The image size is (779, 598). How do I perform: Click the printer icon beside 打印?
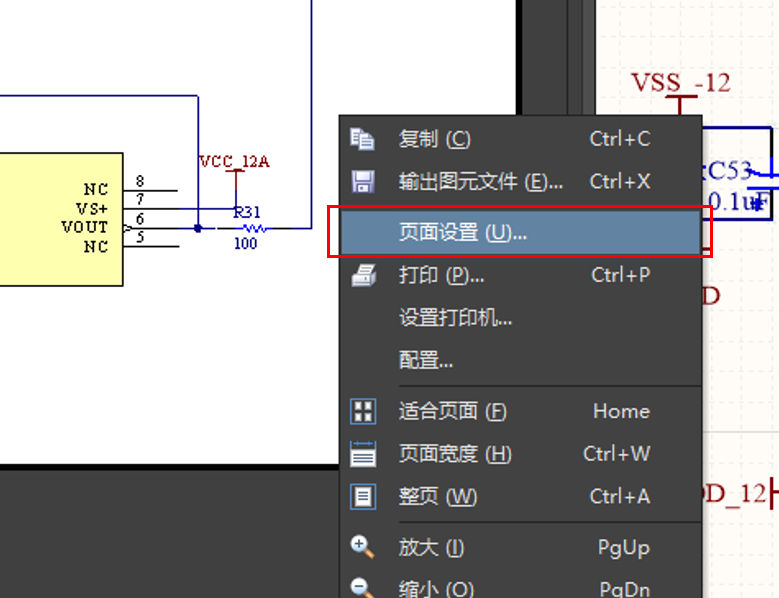(364, 275)
